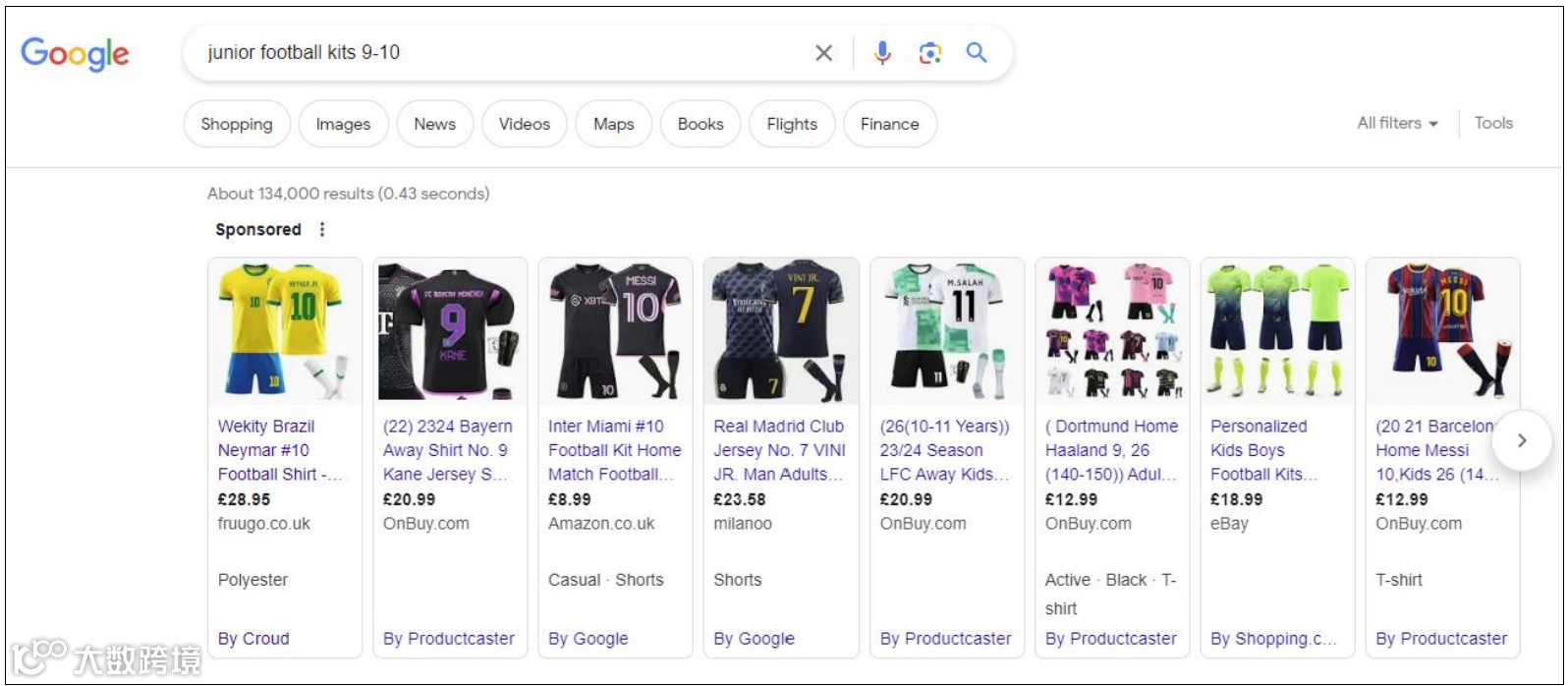Switch to the Shopping tab
The image size is (1568, 686).
pyautogui.click(x=237, y=125)
